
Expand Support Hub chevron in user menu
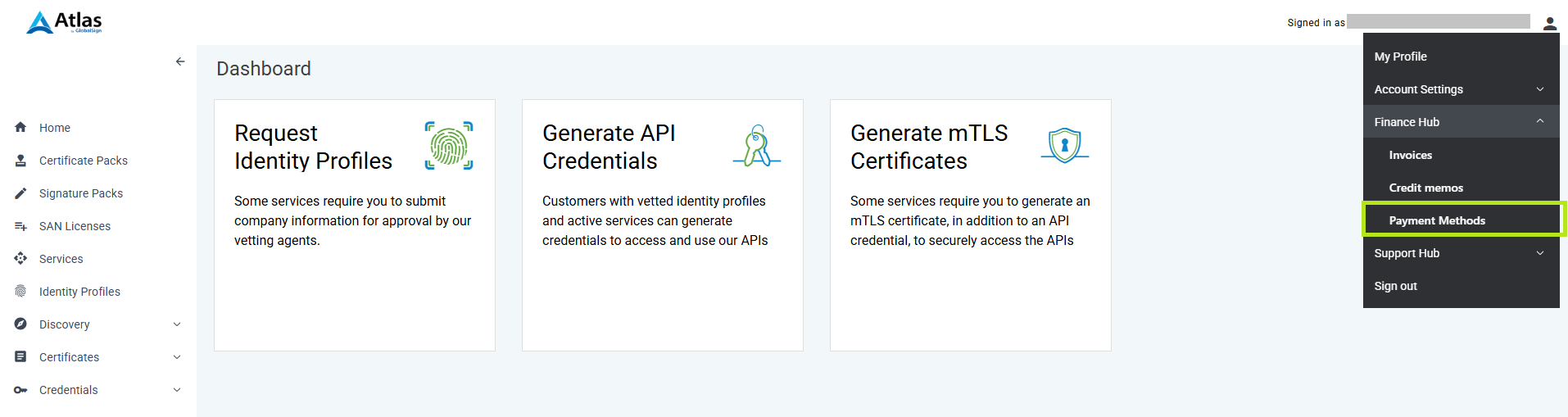click(1540, 253)
